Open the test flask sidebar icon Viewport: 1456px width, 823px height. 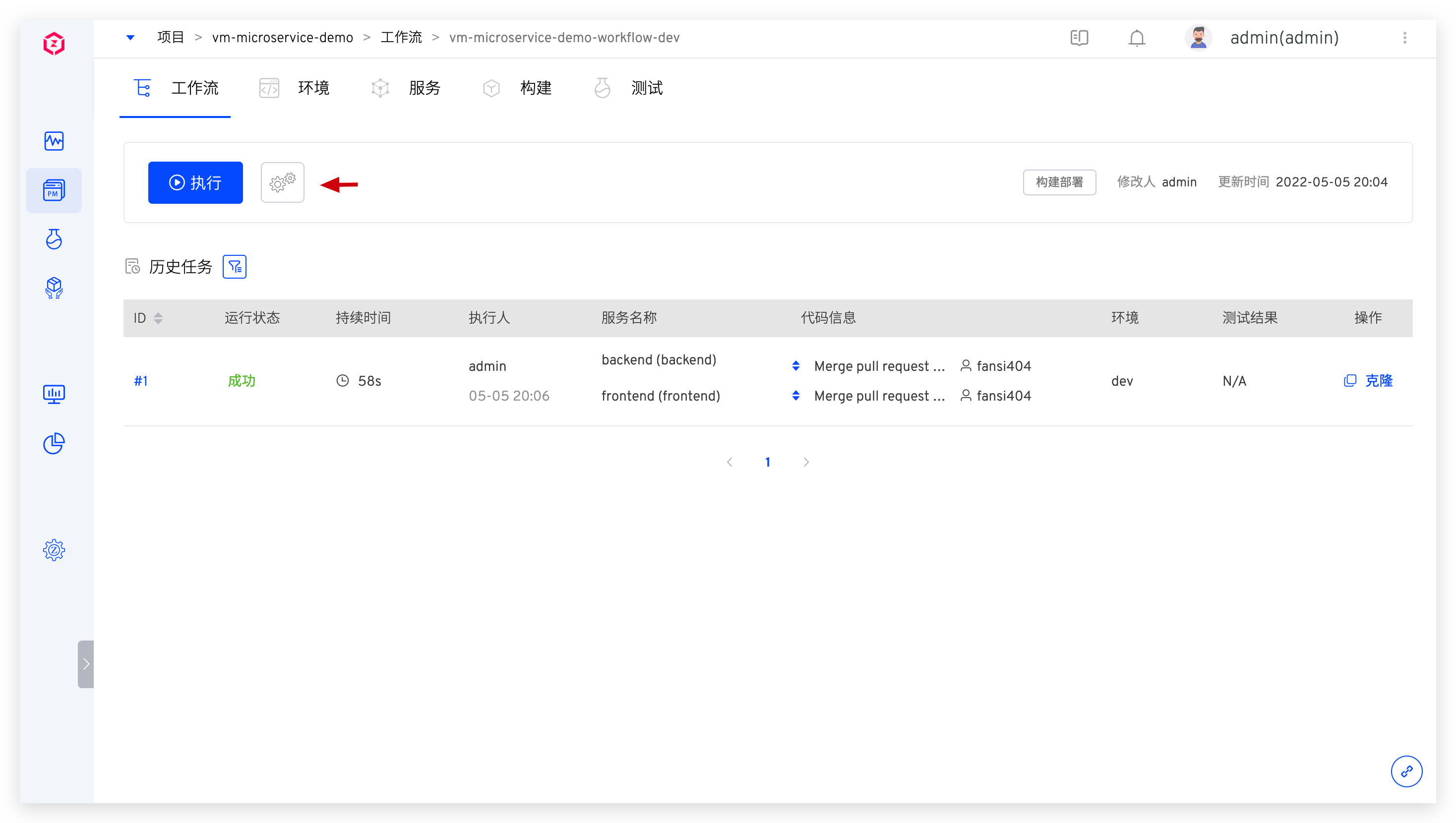point(54,239)
